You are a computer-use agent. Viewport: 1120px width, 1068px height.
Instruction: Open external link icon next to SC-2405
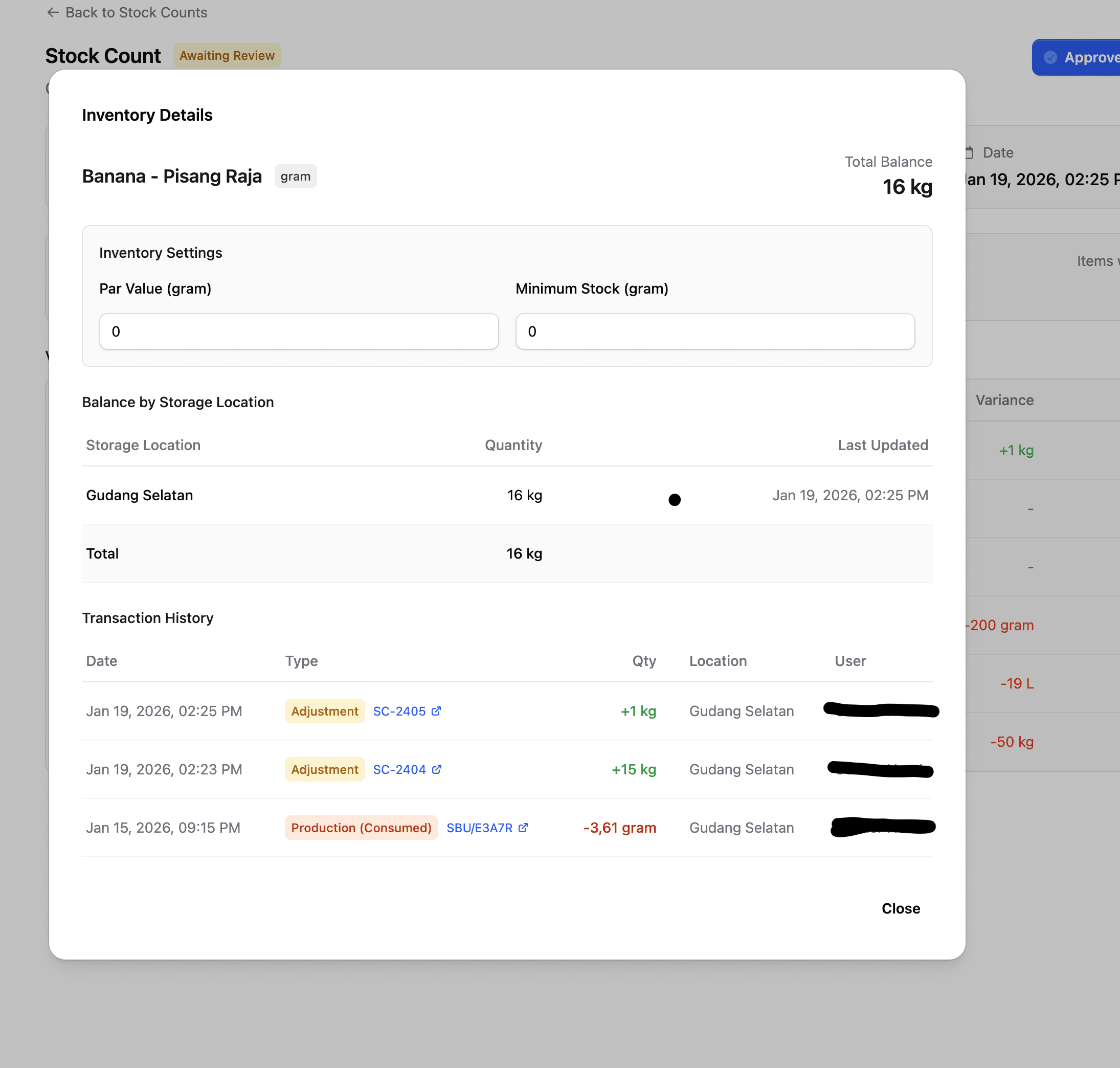[436, 711]
